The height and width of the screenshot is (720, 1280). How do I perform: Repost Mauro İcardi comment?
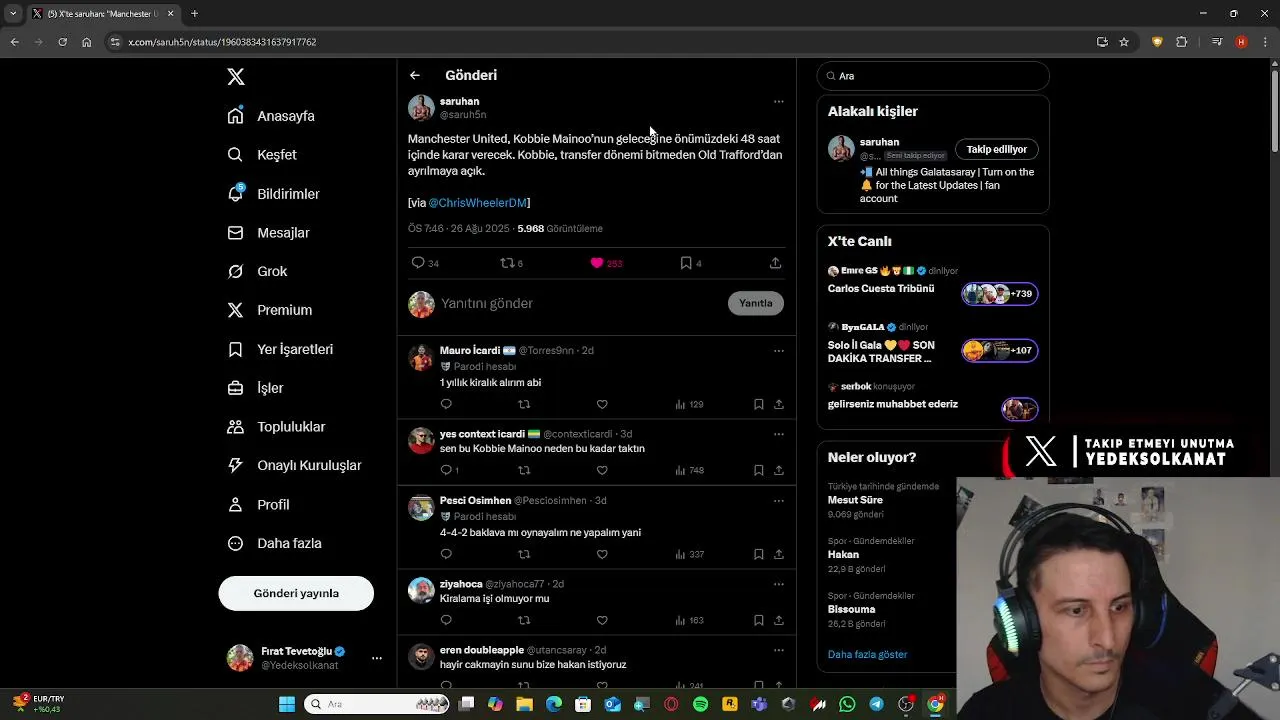[x=524, y=405]
